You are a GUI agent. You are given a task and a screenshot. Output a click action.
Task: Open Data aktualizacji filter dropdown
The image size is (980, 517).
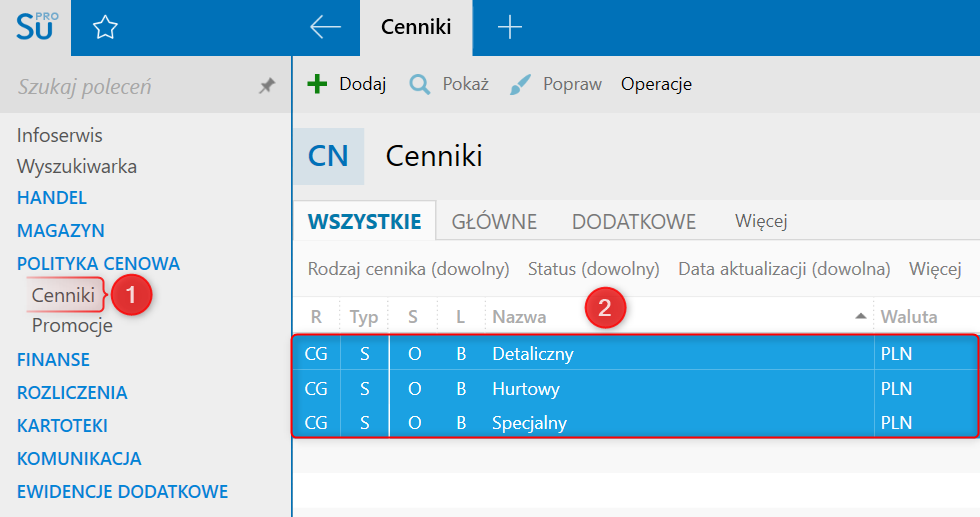pos(784,269)
